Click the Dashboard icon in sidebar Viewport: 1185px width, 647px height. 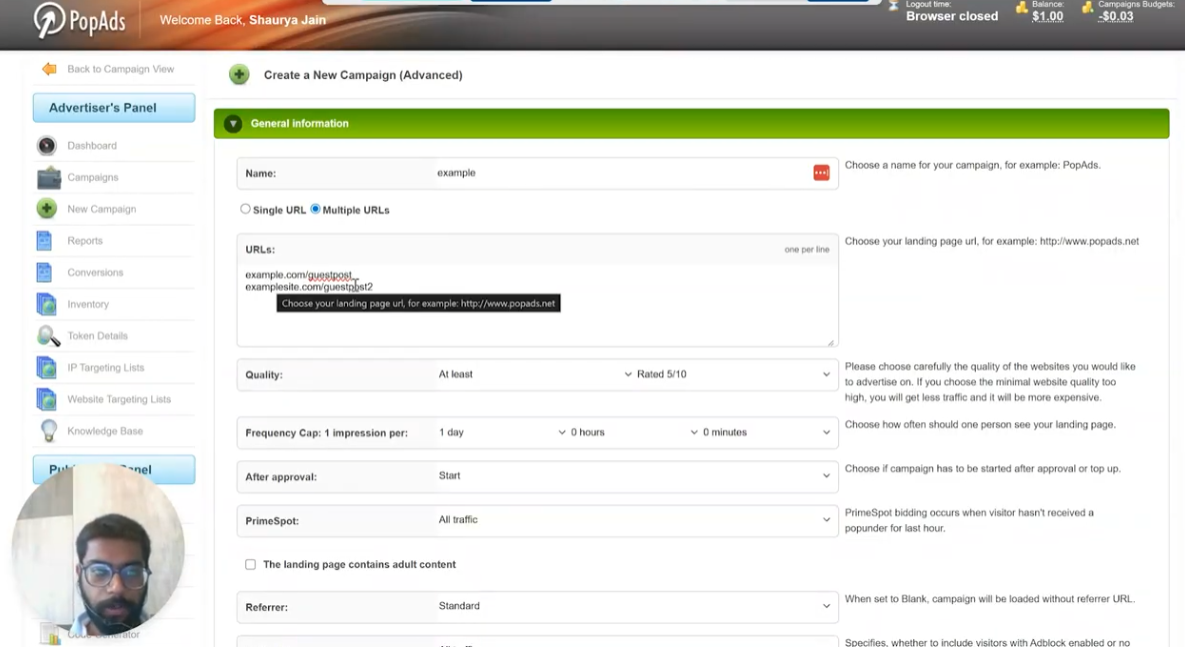coord(47,146)
